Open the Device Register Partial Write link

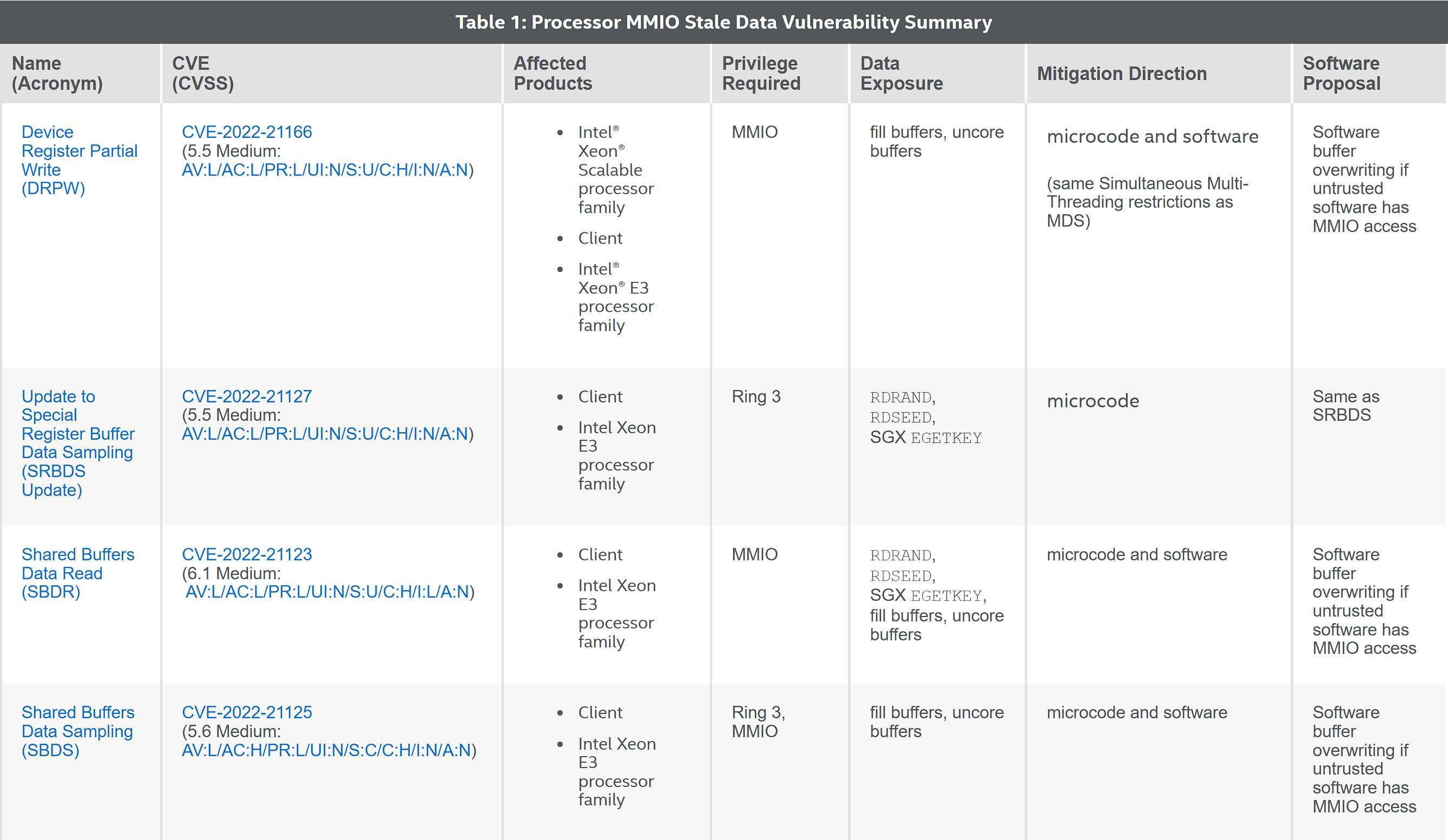[80, 160]
